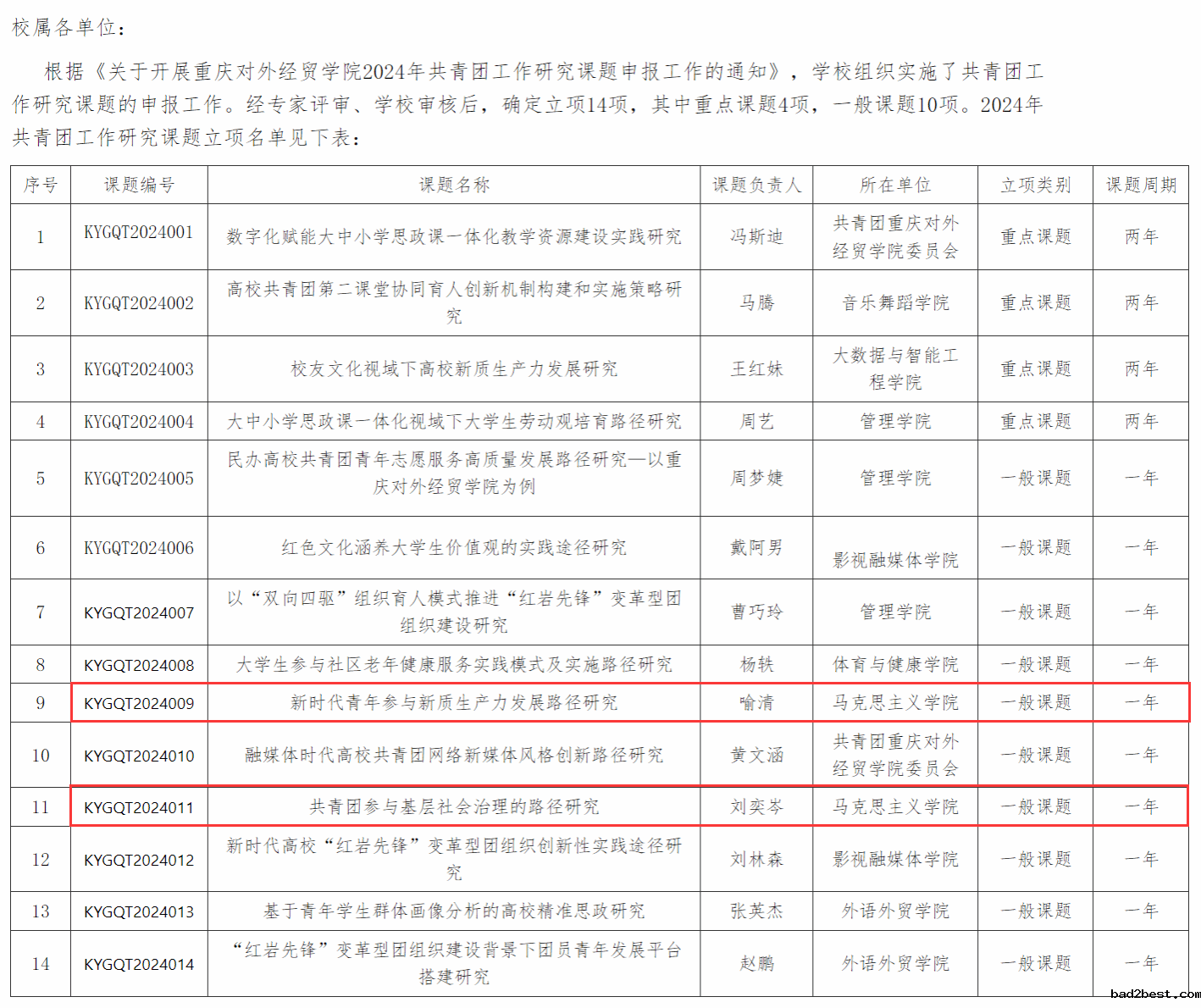
Task: Click unit 体育与健康学院
Action: [895, 665]
